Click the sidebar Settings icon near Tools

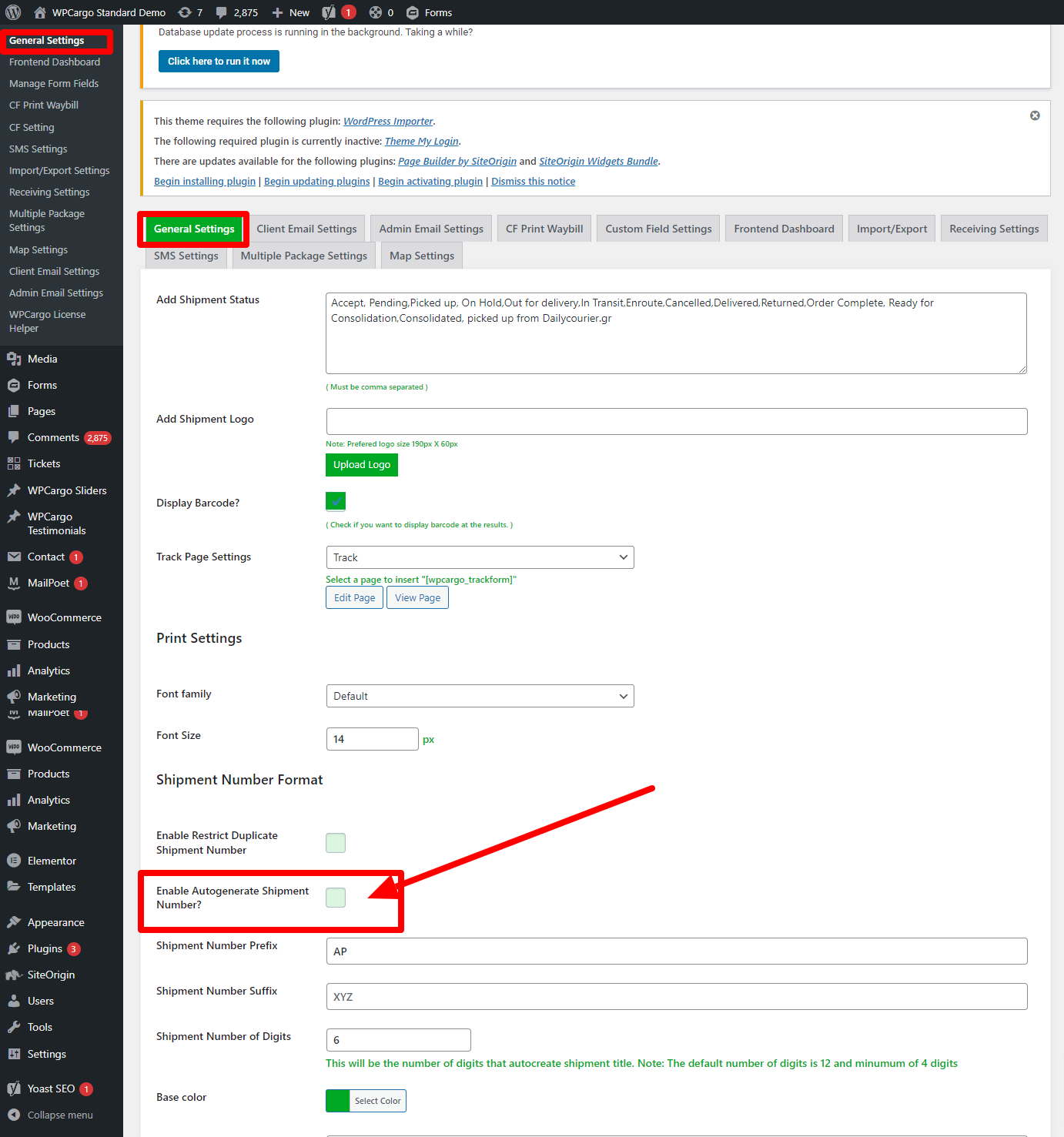coord(14,1054)
